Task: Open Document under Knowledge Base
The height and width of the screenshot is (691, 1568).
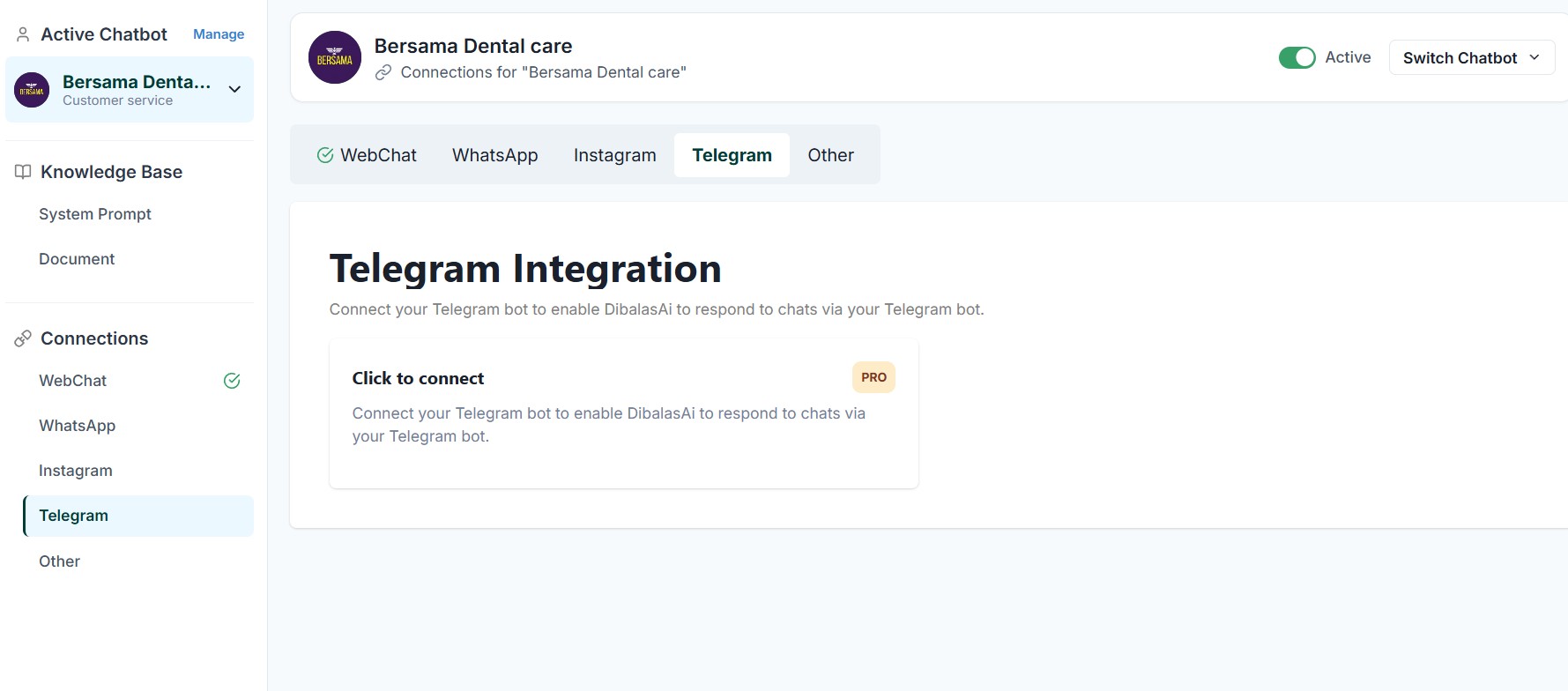Action: tap(77, 259)
